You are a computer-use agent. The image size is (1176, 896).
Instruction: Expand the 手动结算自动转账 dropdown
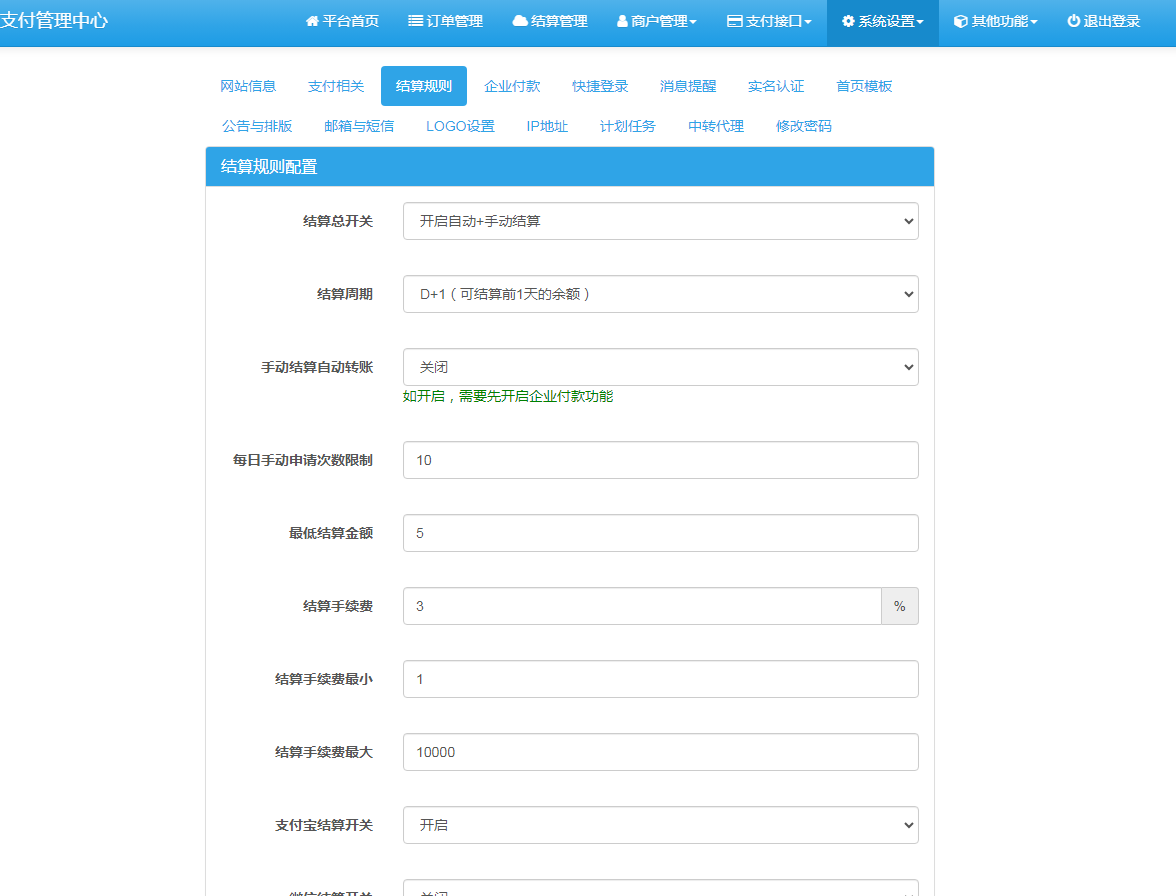(x=660, y=367)
